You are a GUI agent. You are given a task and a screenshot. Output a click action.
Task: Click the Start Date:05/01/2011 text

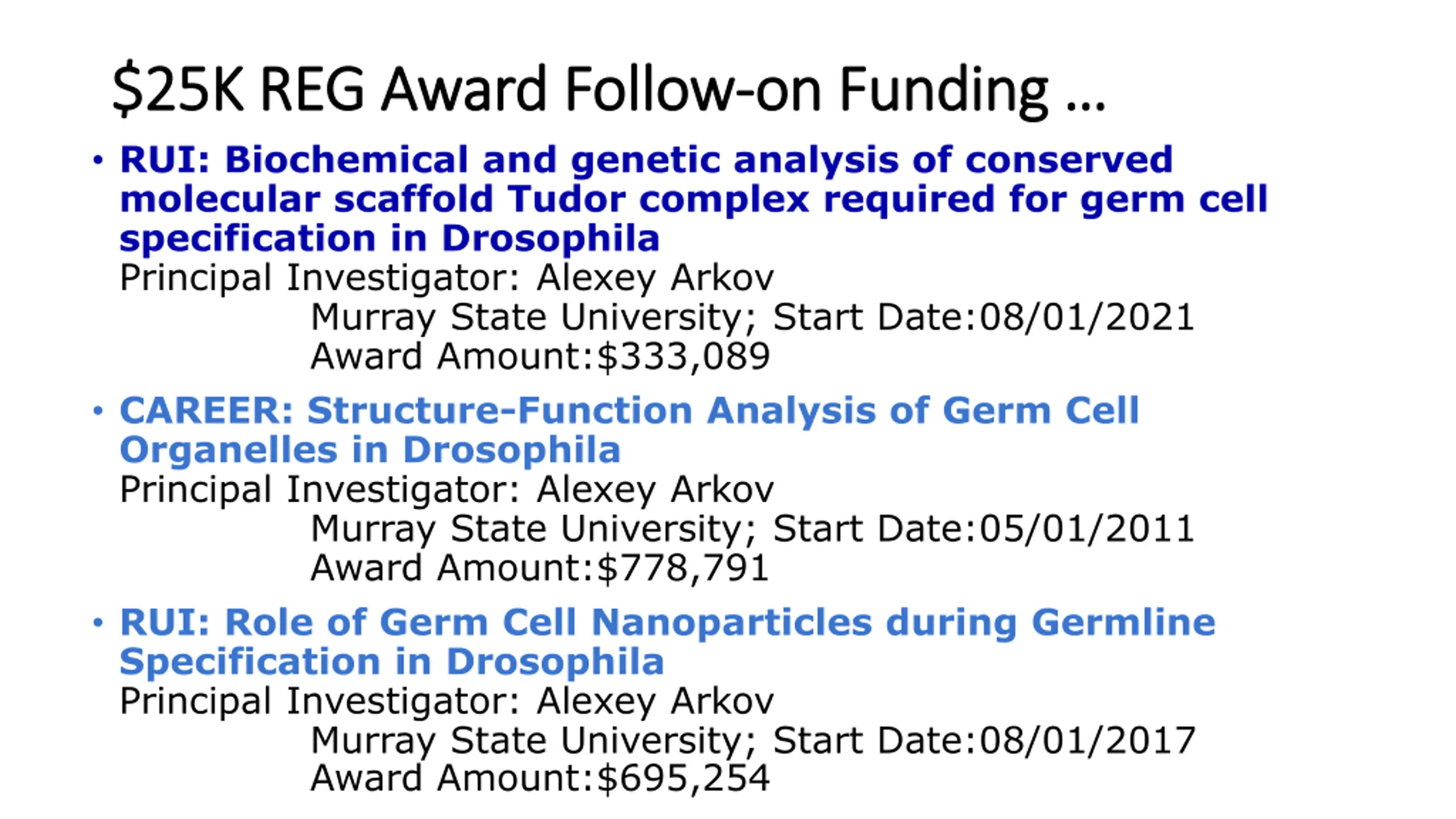tap(983, 528)
